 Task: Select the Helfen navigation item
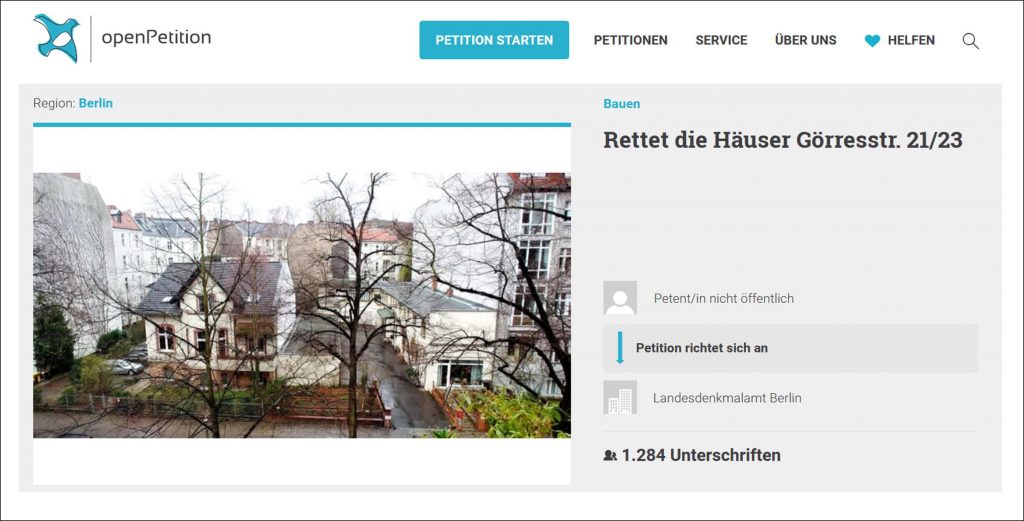[x=911, y=41]
